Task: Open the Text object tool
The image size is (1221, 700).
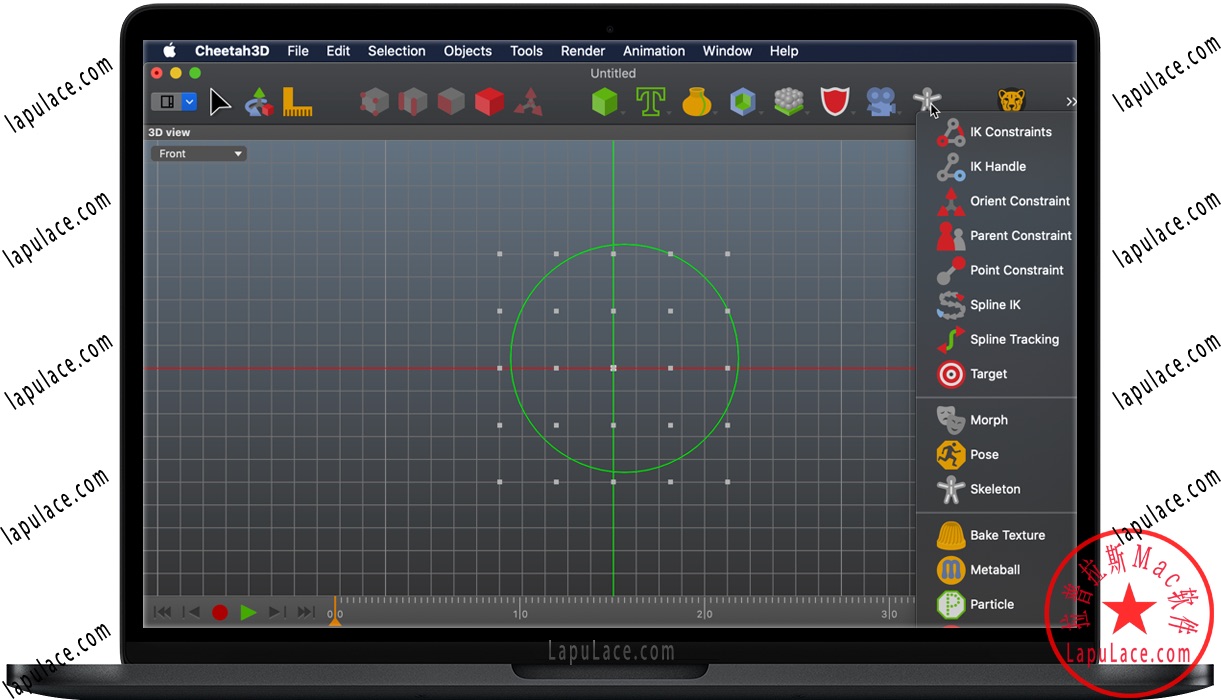Action: [651, 100]
